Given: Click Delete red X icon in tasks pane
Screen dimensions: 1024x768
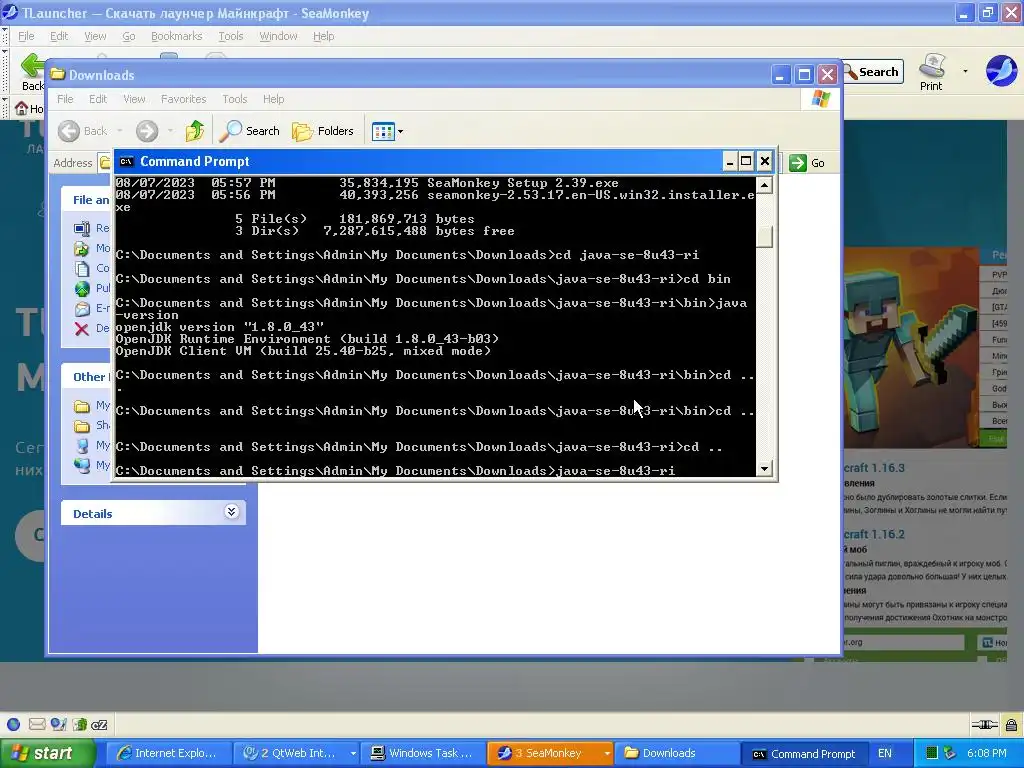Looking at the screenshot, I should [82, 328].
